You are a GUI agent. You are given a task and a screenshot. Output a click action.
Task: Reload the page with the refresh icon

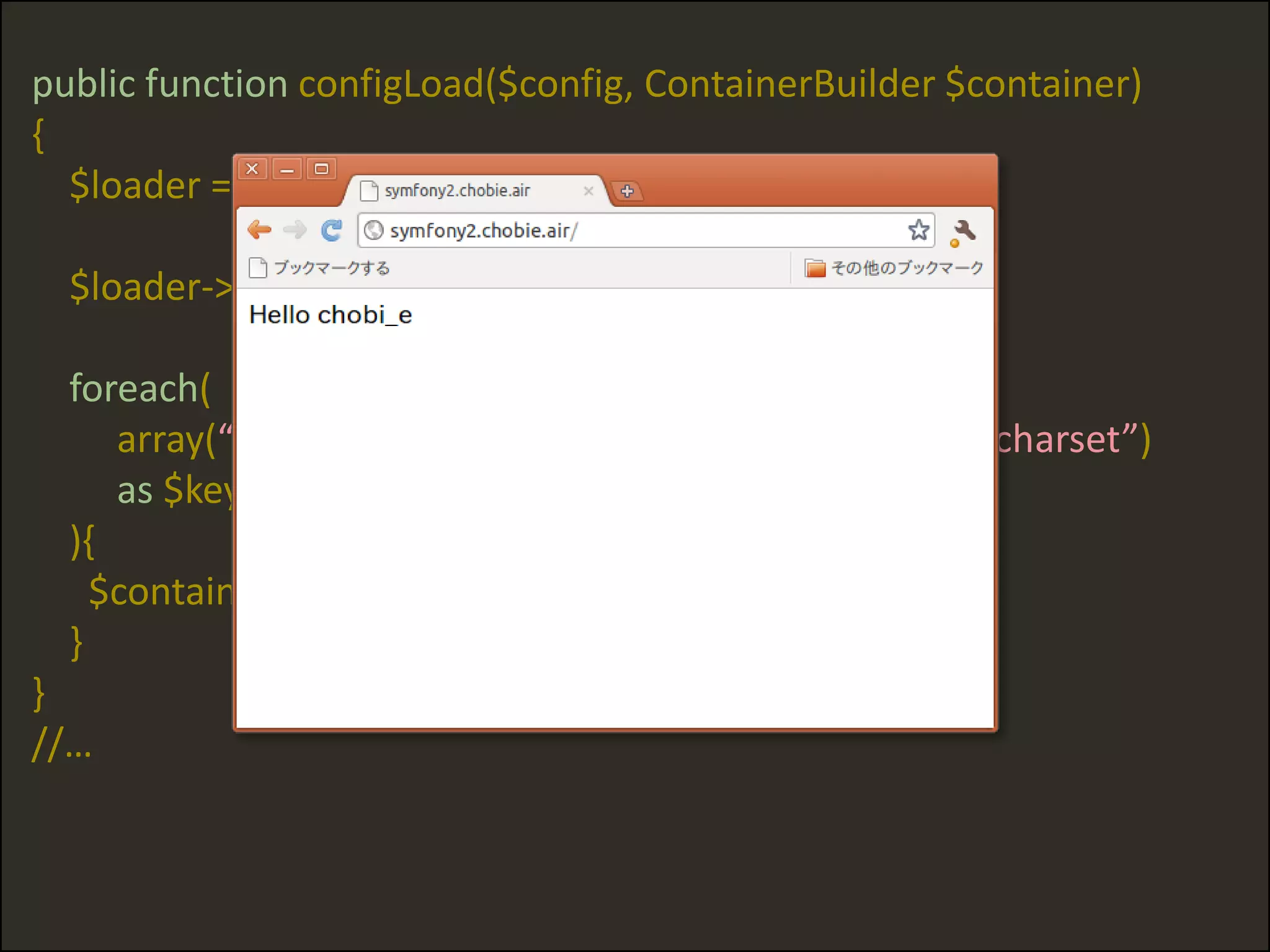[332, 230]
